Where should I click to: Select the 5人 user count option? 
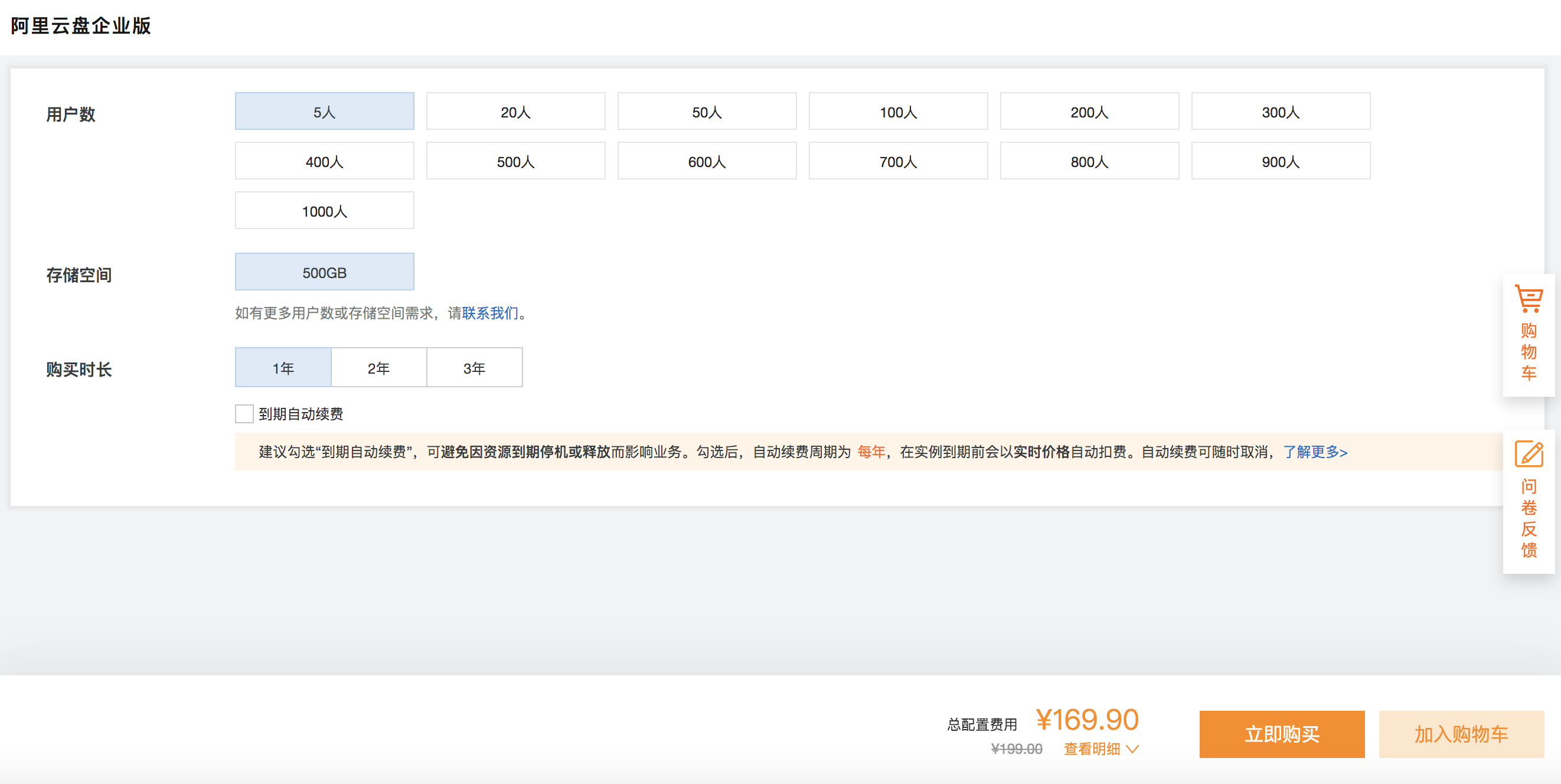pos(324,112)
